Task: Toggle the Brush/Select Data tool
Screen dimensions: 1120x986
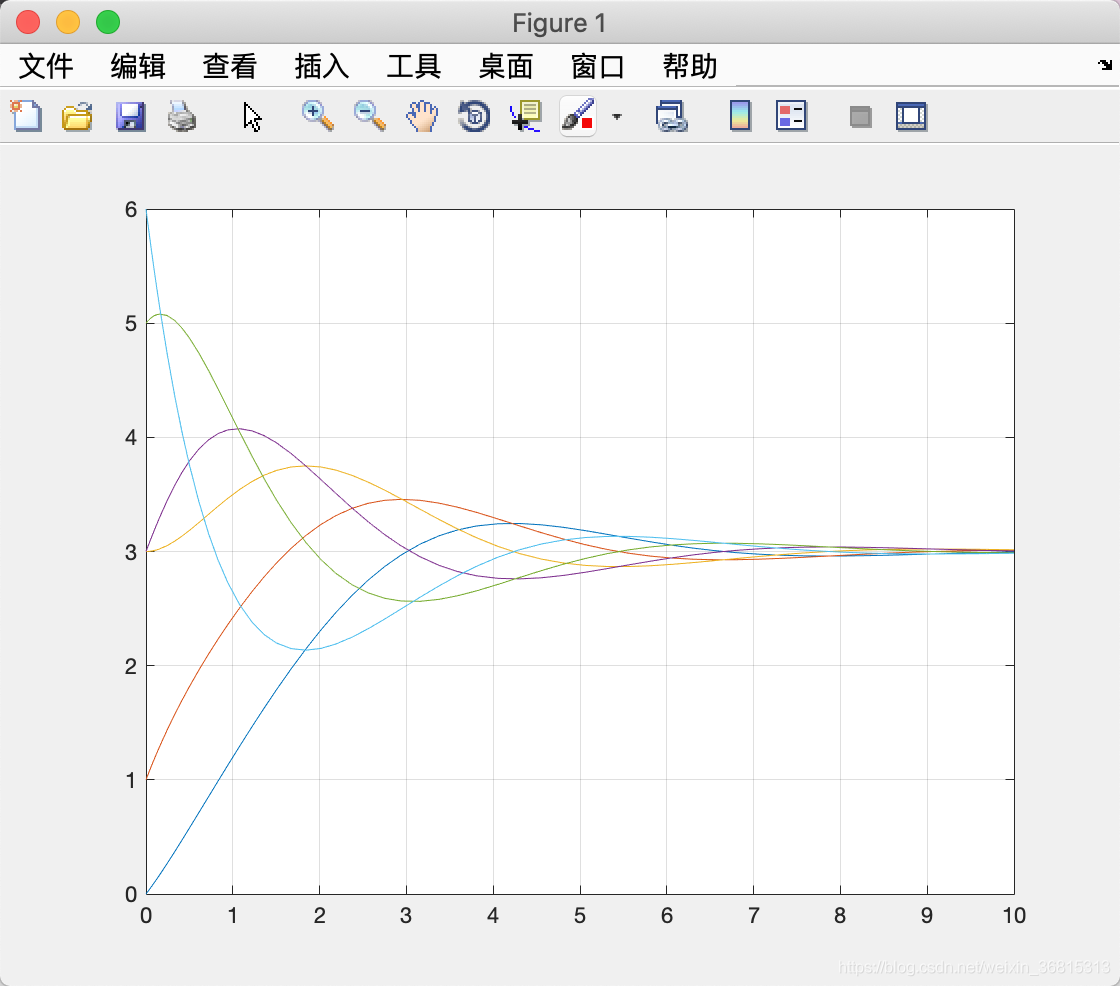Action: point(578,116)
